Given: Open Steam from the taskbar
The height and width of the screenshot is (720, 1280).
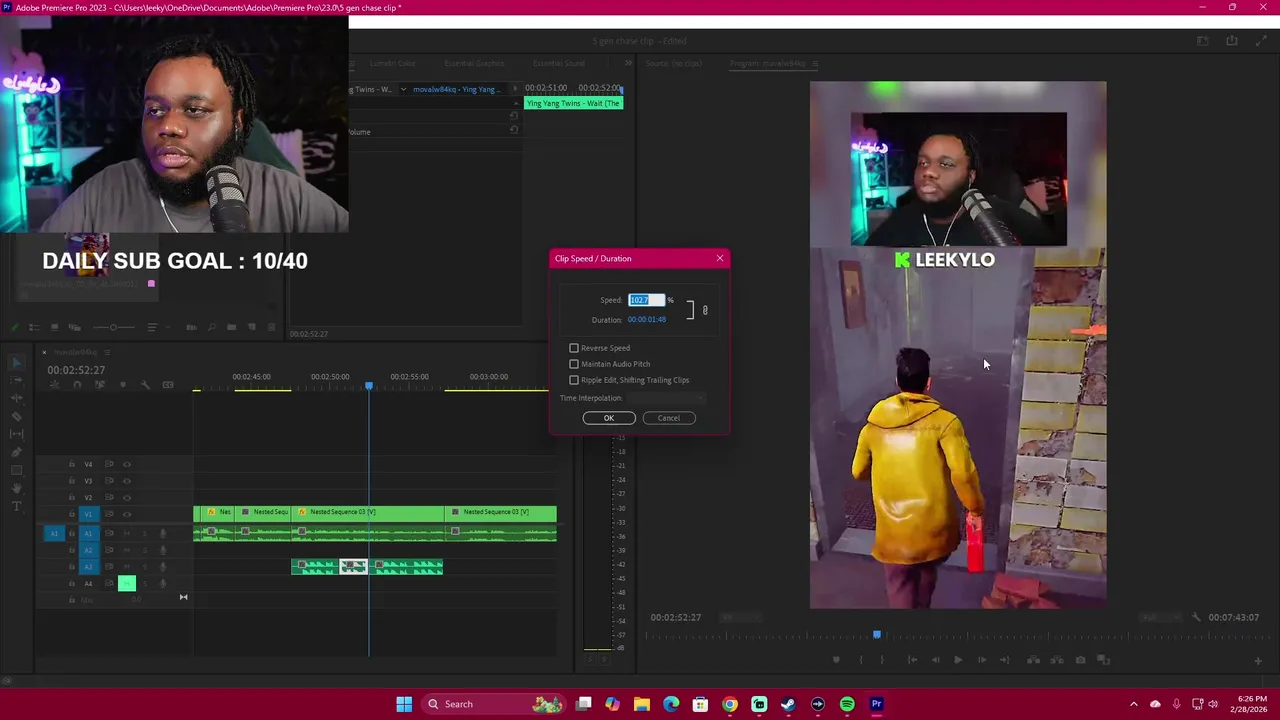Looking at the screenshot, I should click(x=788, y=704).
